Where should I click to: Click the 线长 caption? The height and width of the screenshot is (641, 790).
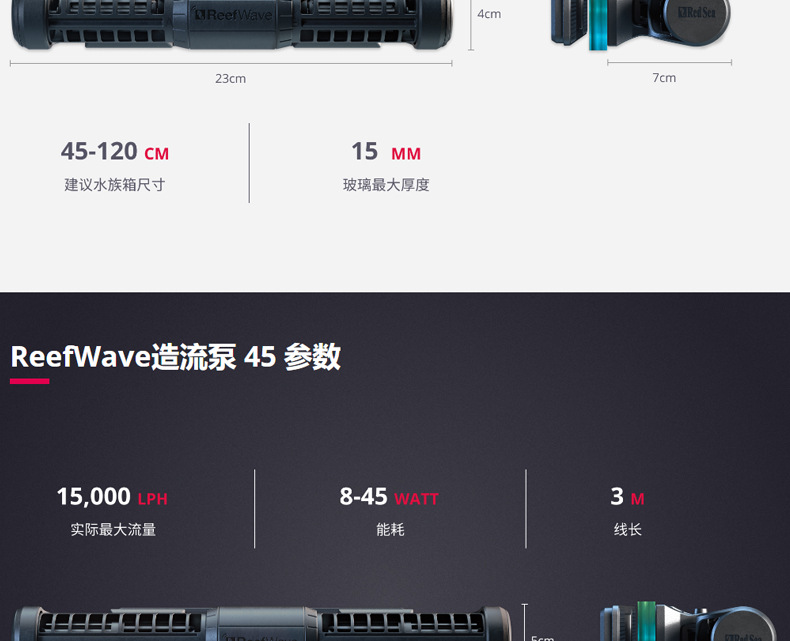[628, 530]
